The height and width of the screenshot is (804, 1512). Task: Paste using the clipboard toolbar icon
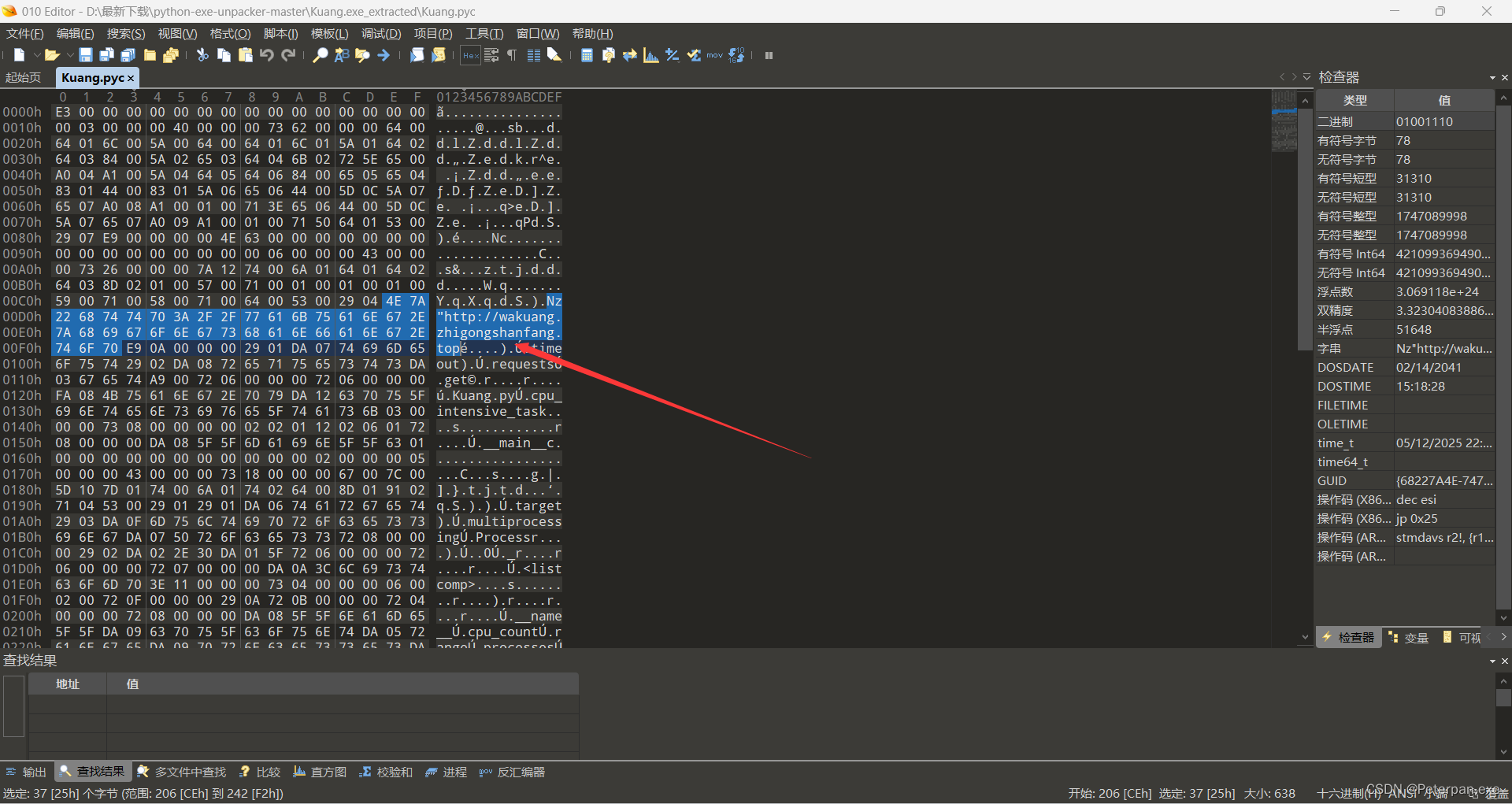point(246,55)
